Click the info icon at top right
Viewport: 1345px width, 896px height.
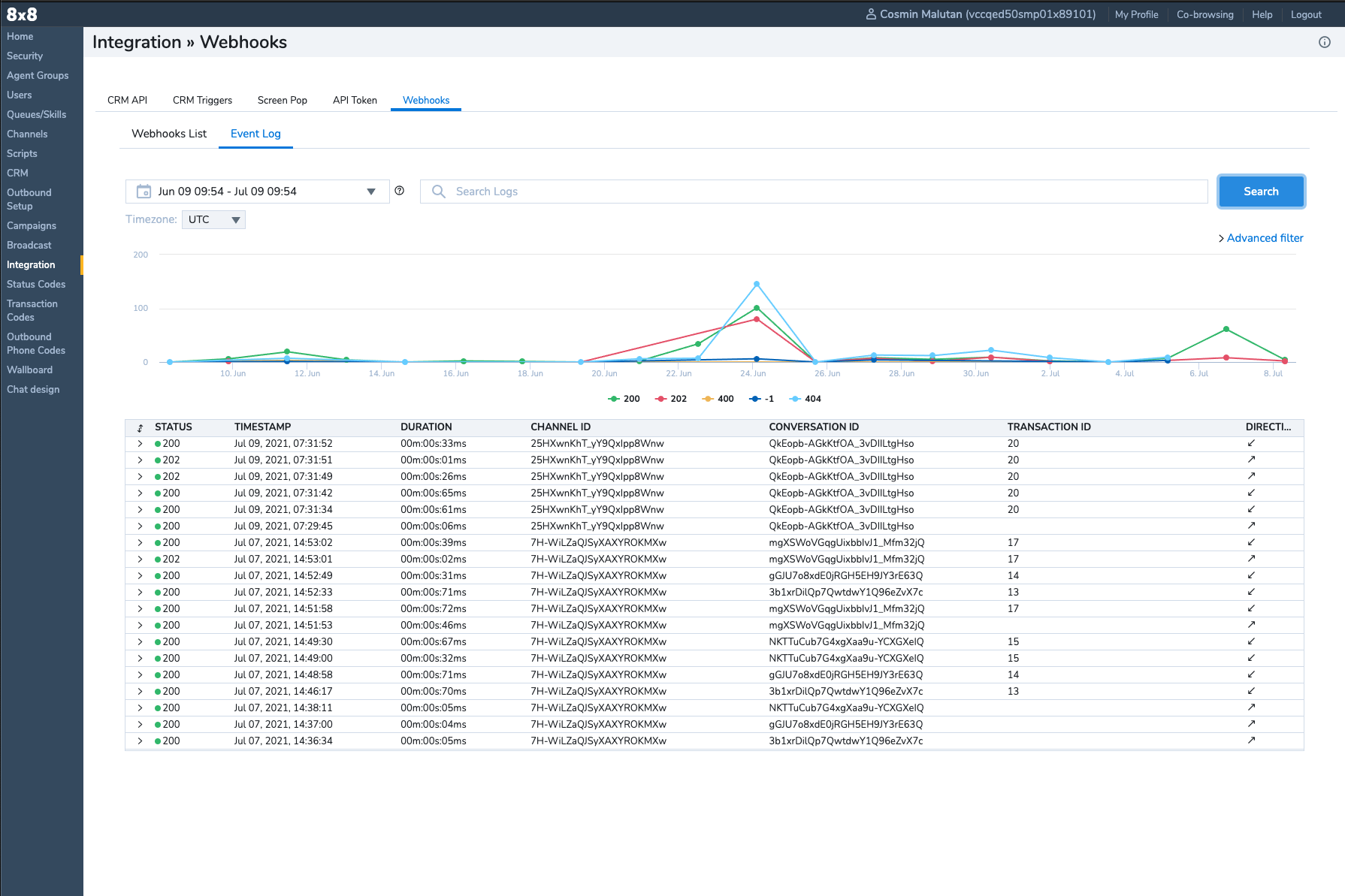[x=1324, y=42]
